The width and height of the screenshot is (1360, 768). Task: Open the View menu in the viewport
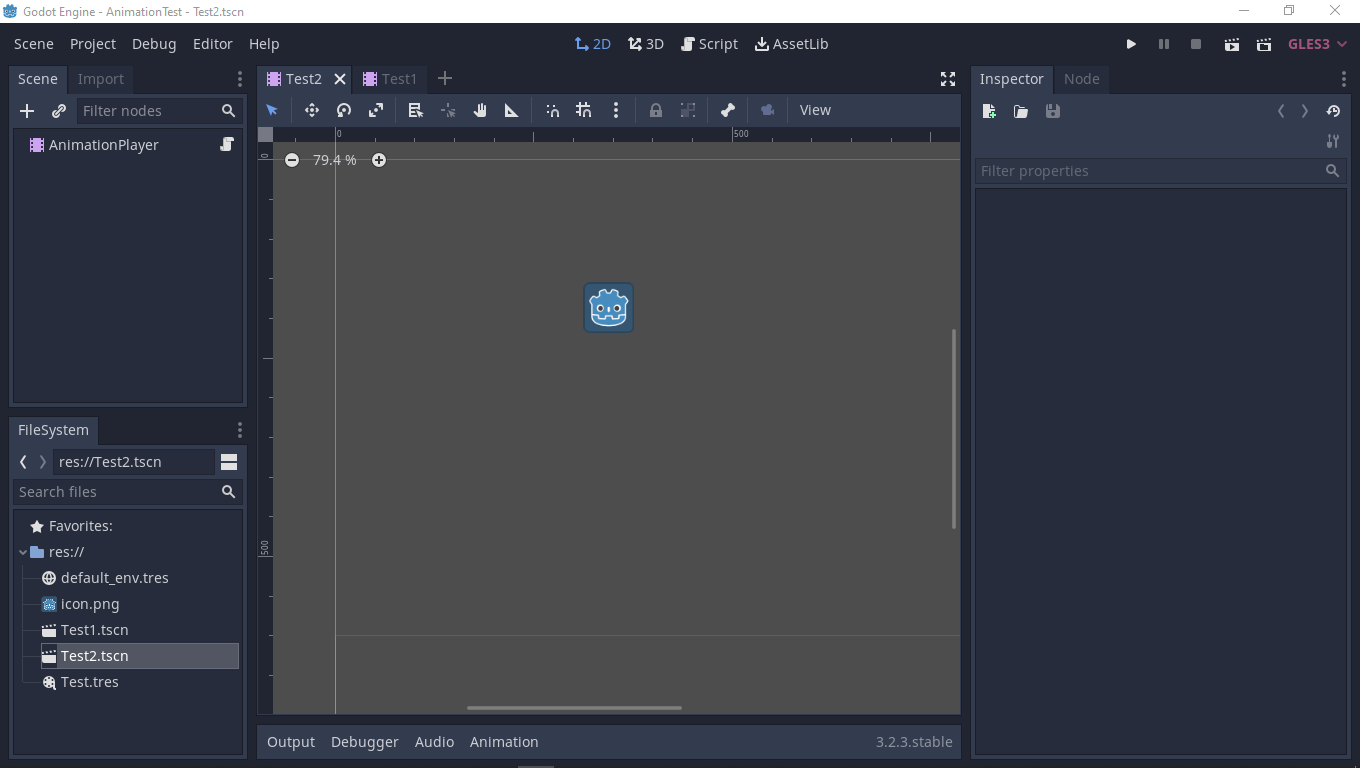pos(815,110)
